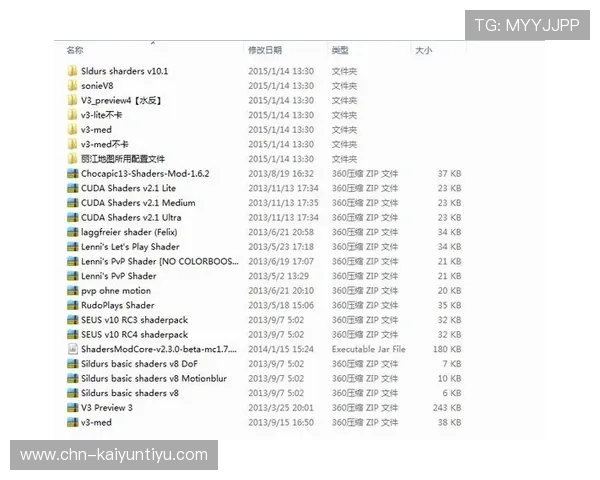Screen dimensions: 600x480
Task: Click ZIP icon of v3-med sized 38 KB
Action: click(73, 422)
